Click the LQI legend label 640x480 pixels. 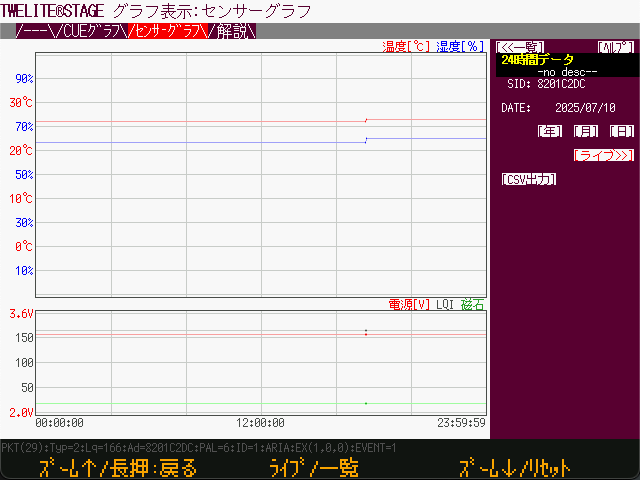point(445,304)
